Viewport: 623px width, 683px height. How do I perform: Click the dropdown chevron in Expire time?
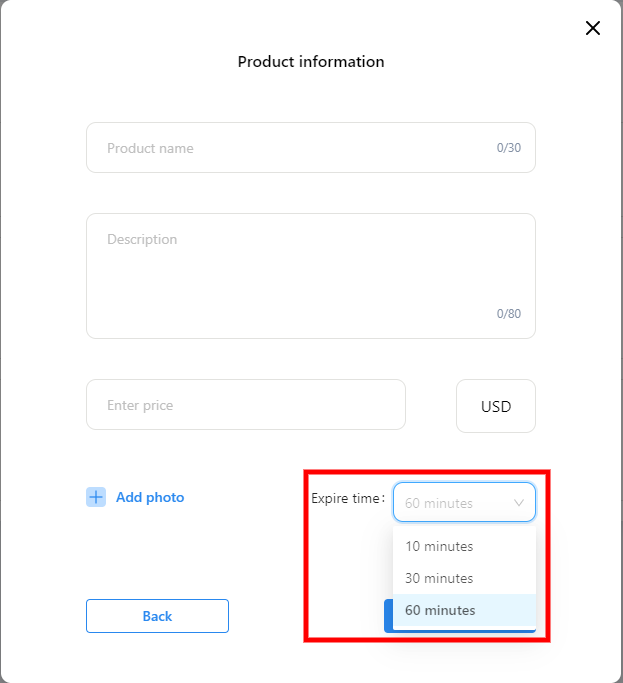pyautogui.click(x=519, y=503)
